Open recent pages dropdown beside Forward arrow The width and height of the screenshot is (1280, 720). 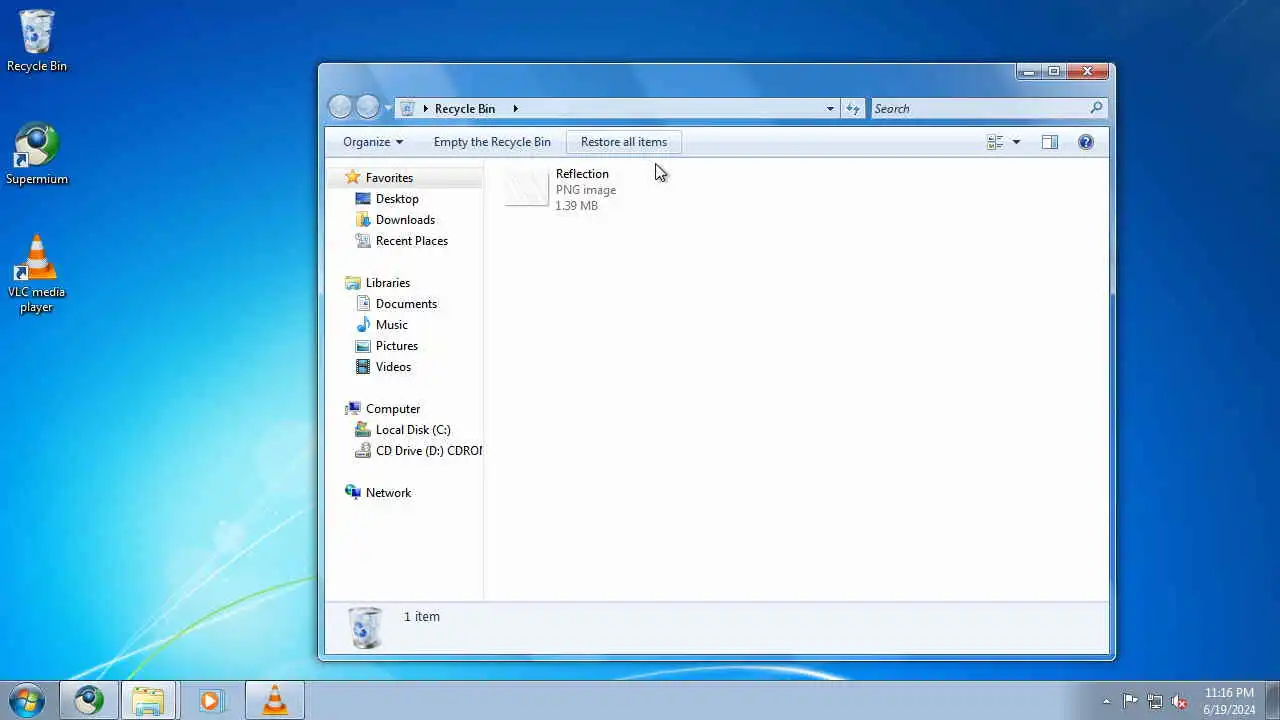[x=388, y=108]
